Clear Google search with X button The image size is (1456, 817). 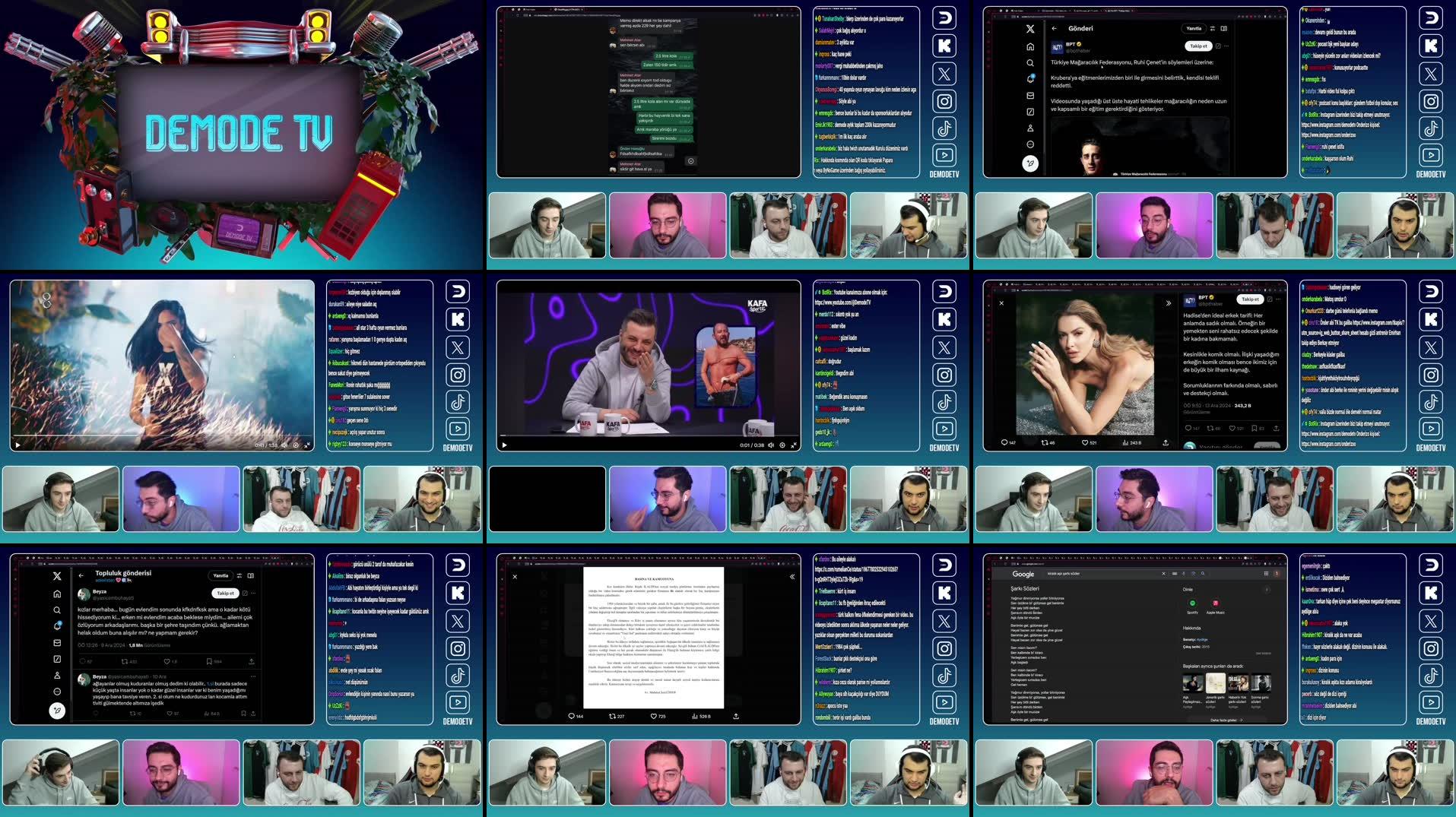click(x=1163, y=574)
